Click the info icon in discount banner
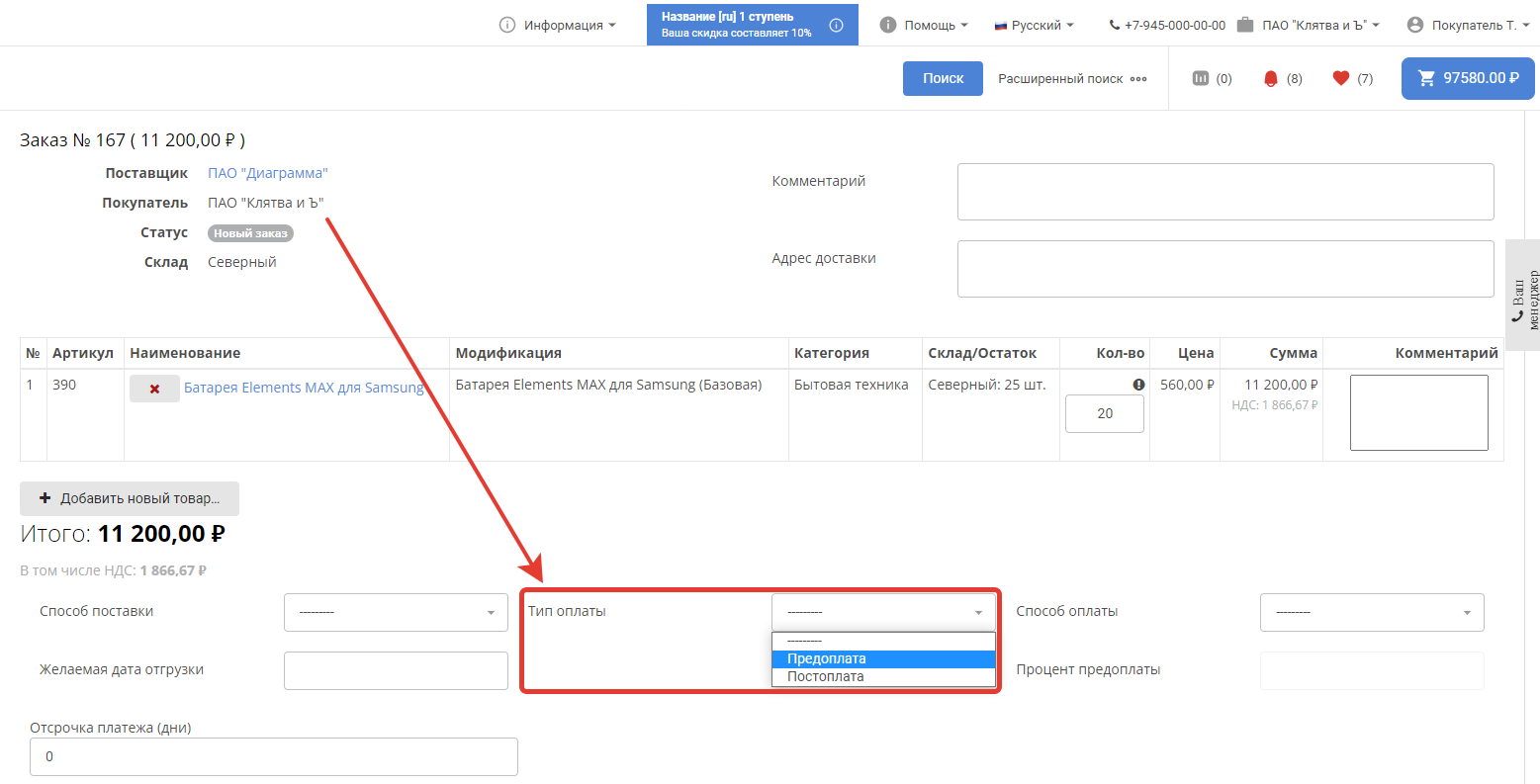The height and width of the screenshot is (784, 1540). tap(836, 25)
